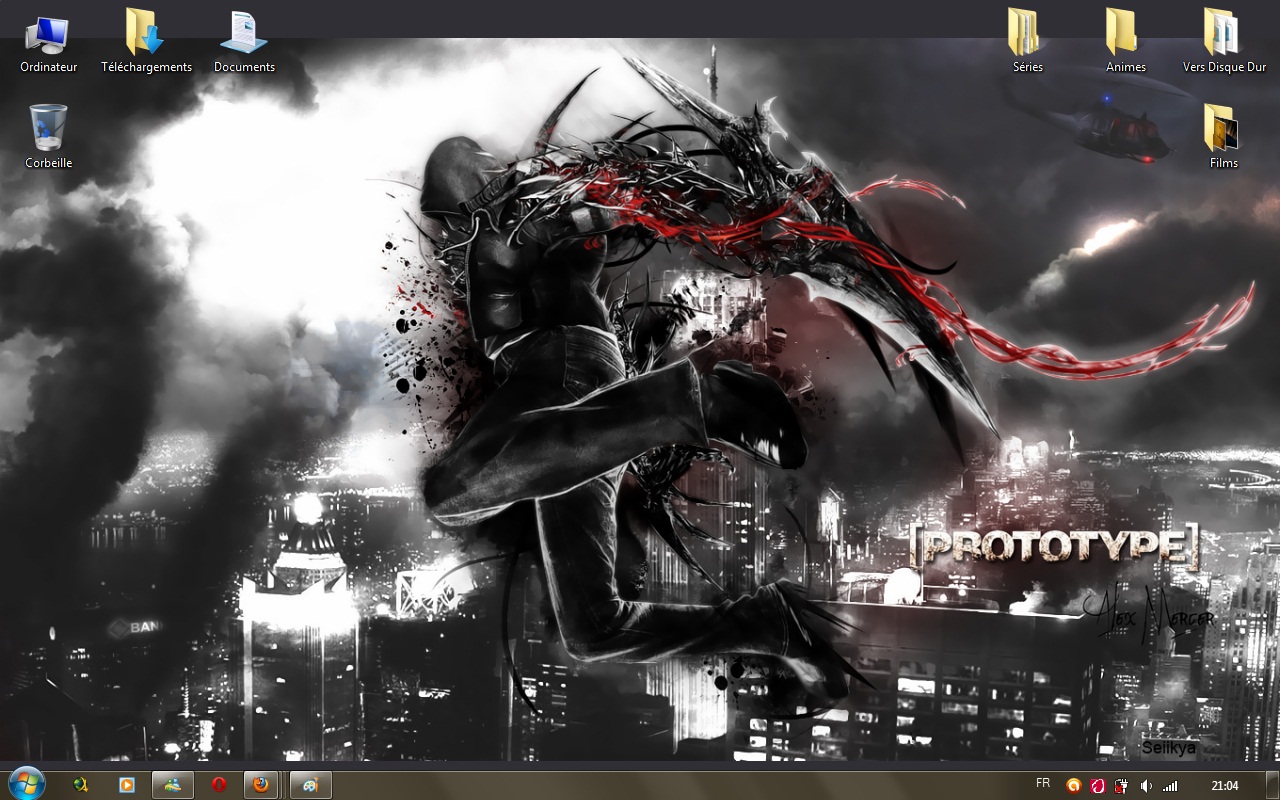This screenshot has height=800, width=1280.
Task: Open the Paint taskbar button
Action: pos(310,785)
